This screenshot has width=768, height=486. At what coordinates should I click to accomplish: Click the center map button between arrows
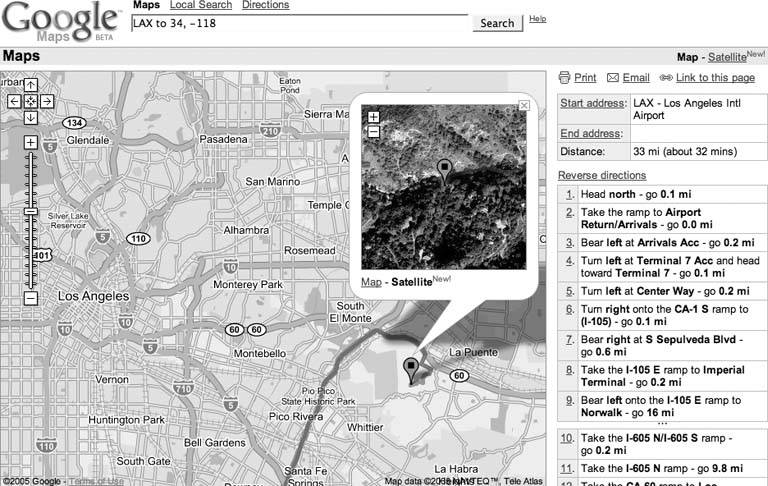pos(30,101)
